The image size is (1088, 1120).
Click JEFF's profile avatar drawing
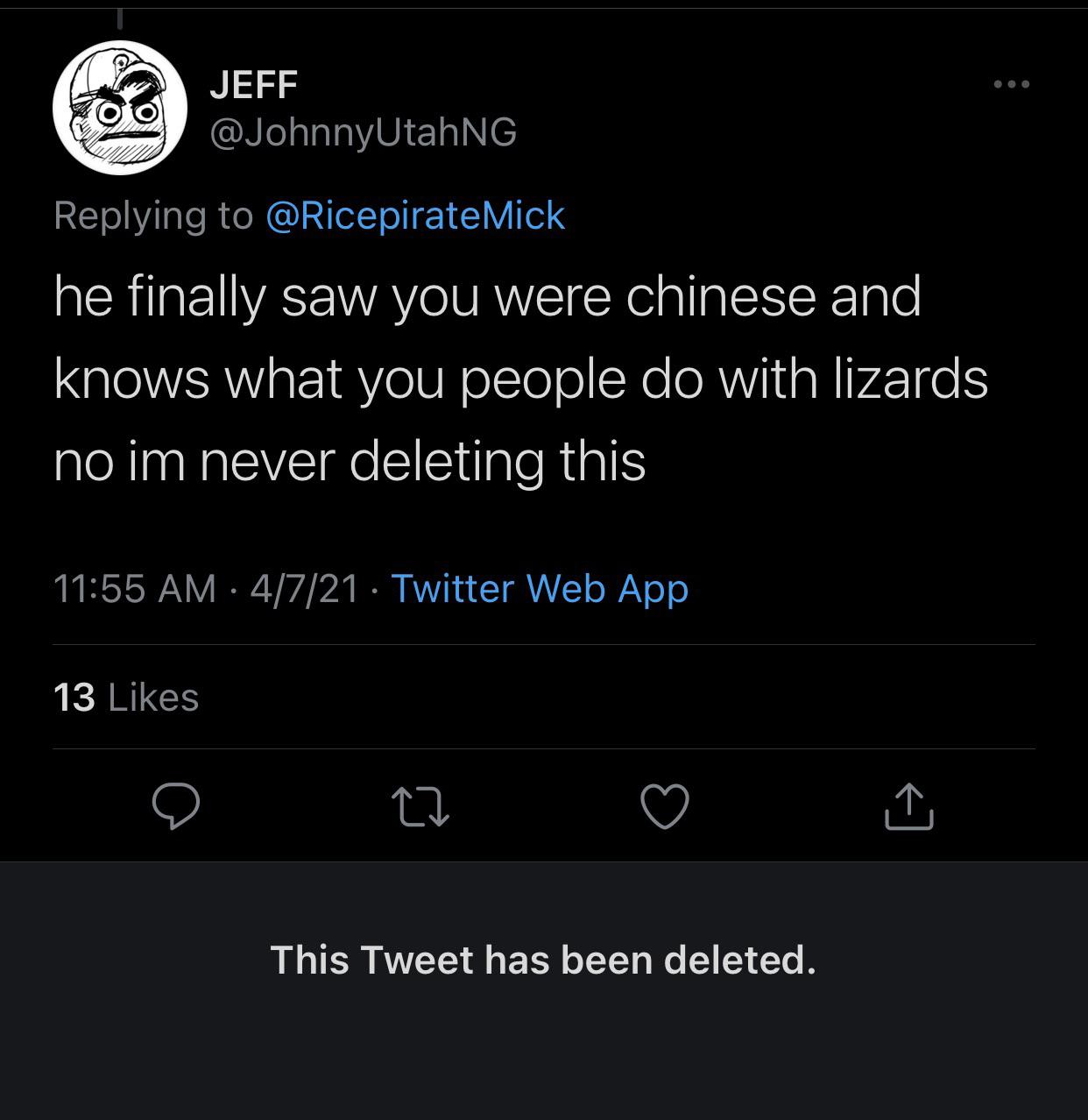(x=119, y=107)
